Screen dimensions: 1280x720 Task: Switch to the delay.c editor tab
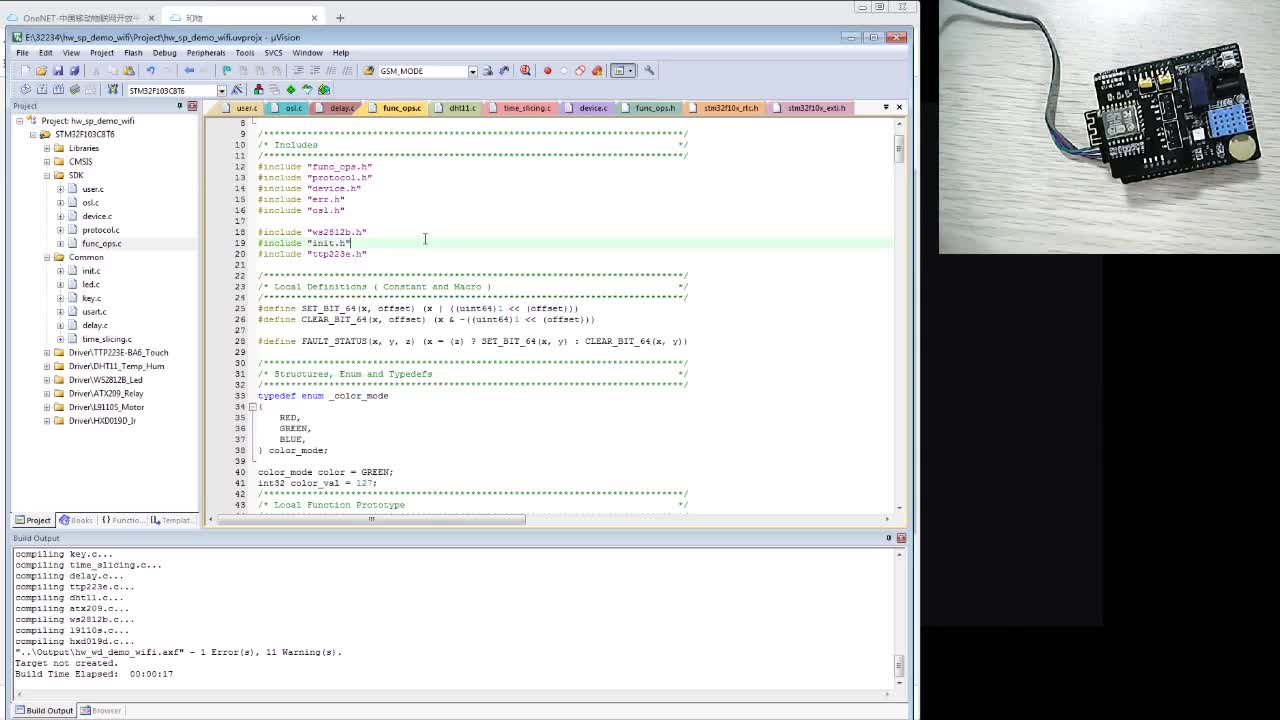pos(336,108)
